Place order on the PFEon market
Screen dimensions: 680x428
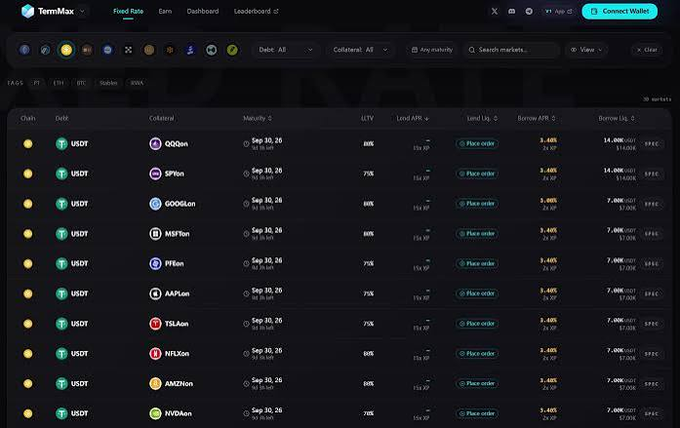tap(477, 264)
